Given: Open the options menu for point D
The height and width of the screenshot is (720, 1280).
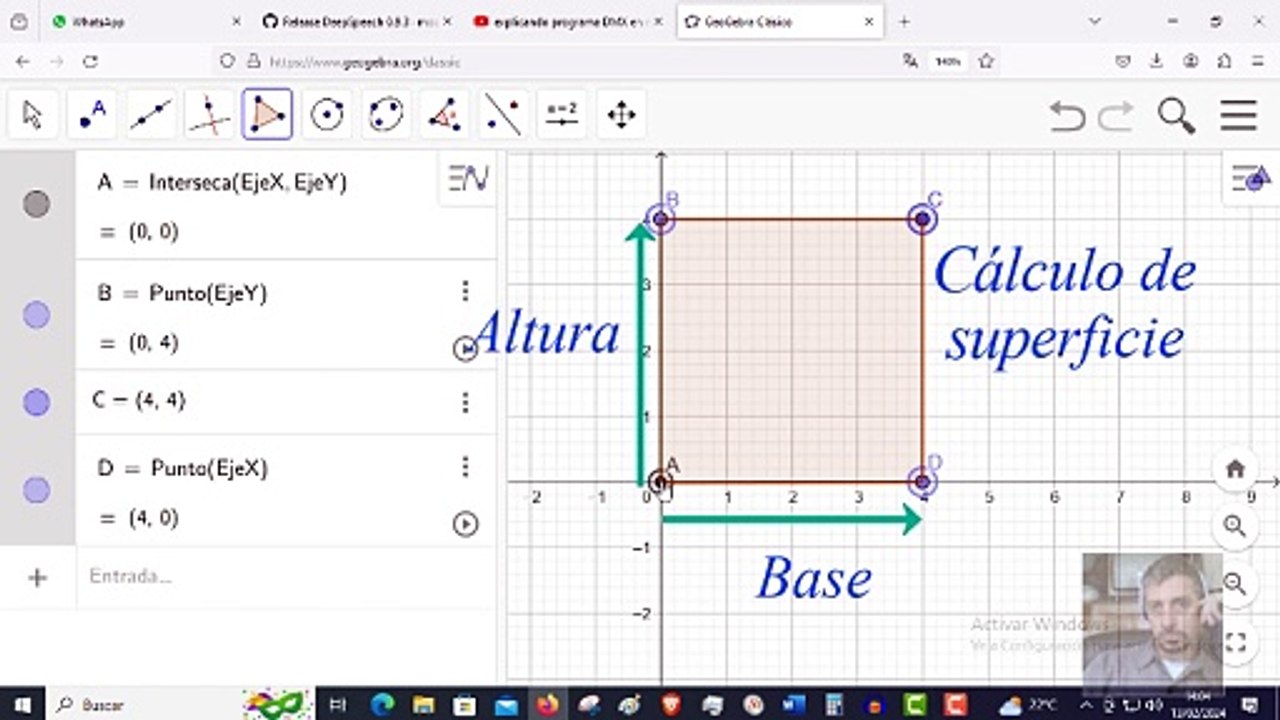Looking at the screenshot, I should [465, 466].
